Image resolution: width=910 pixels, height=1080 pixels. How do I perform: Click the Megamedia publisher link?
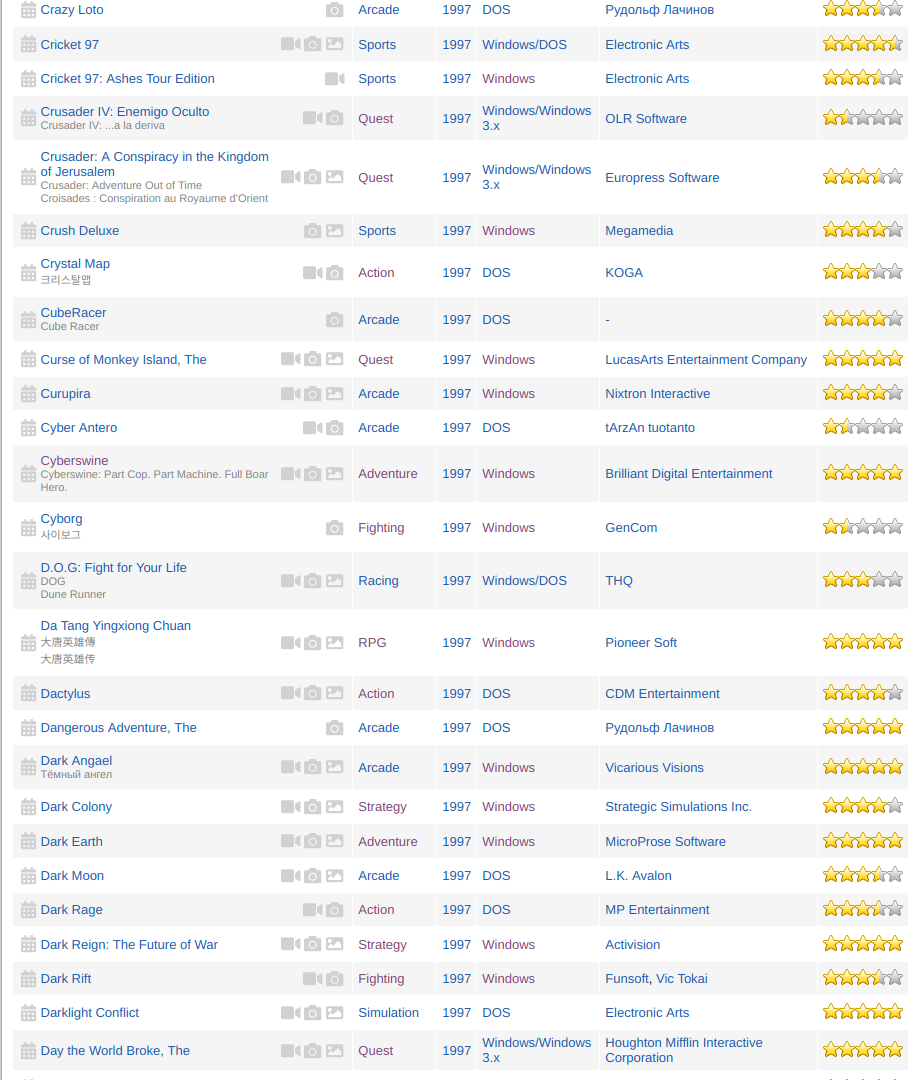[639, 231]
